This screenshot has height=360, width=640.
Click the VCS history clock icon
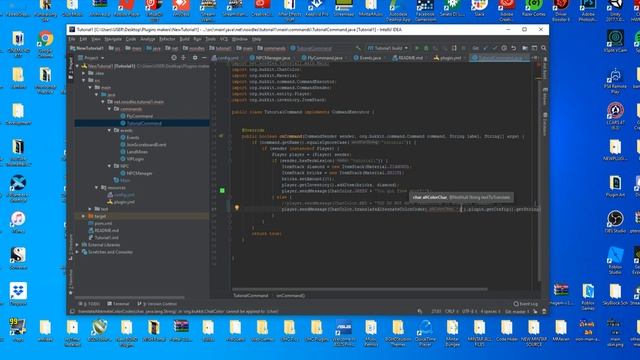click(x=504, y=48)
